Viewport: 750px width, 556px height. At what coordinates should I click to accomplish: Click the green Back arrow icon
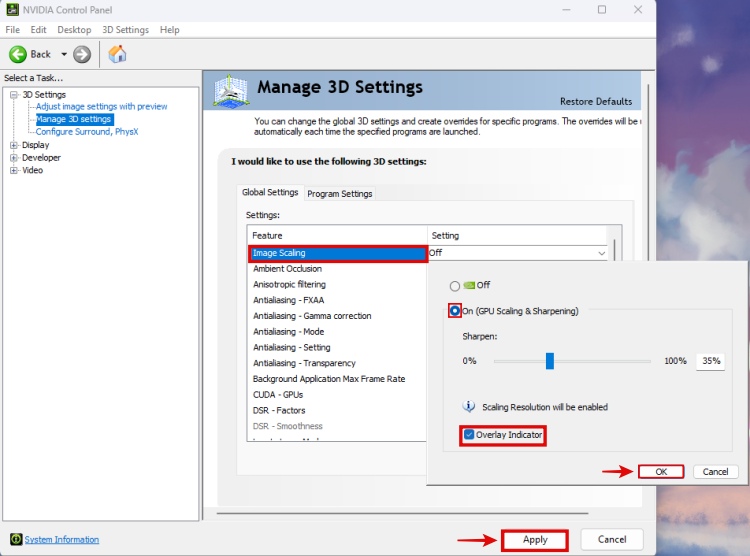pyautogui.click(x=18, y=54)
